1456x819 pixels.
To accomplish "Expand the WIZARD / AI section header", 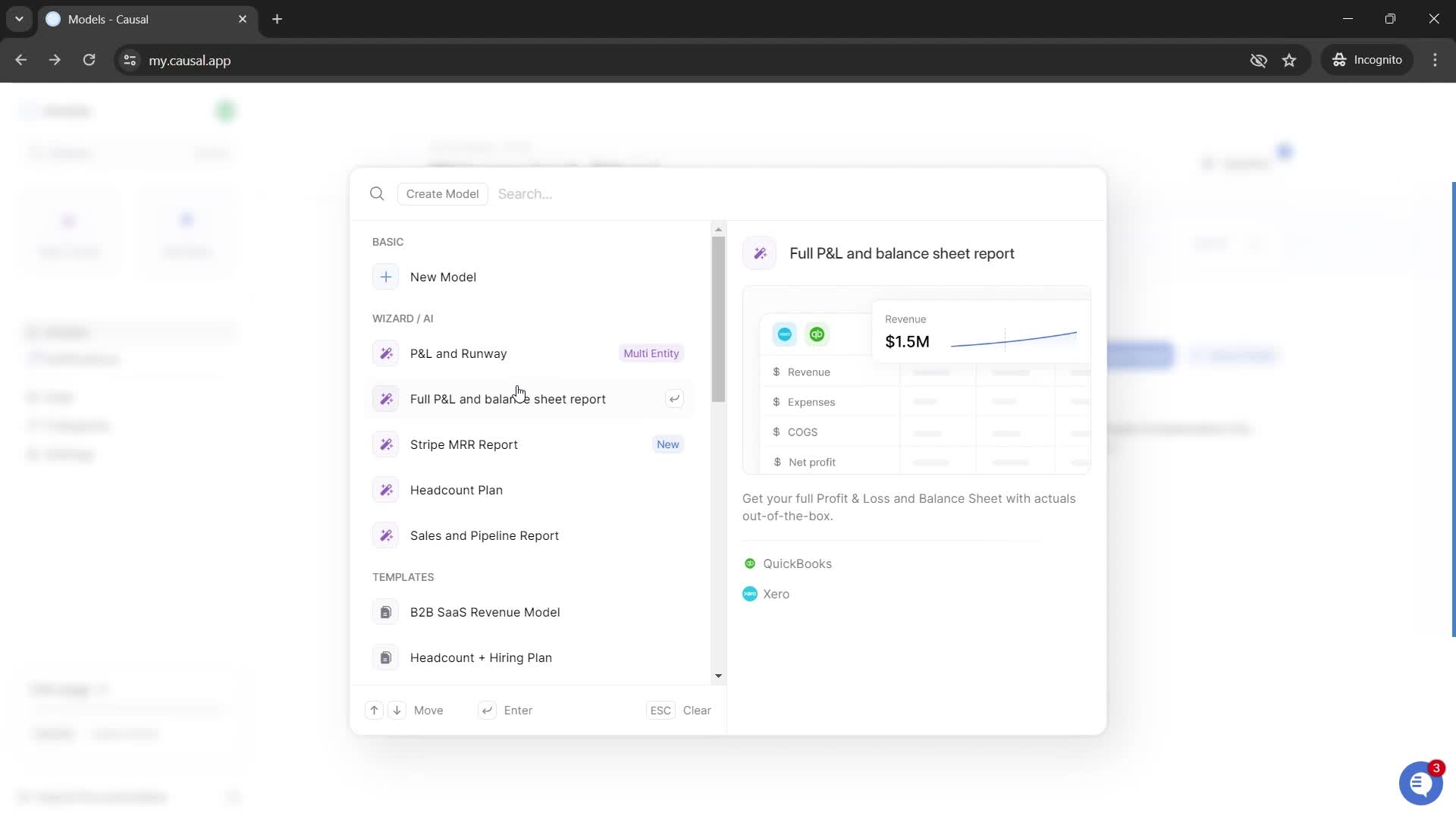I will click(403, 318).
